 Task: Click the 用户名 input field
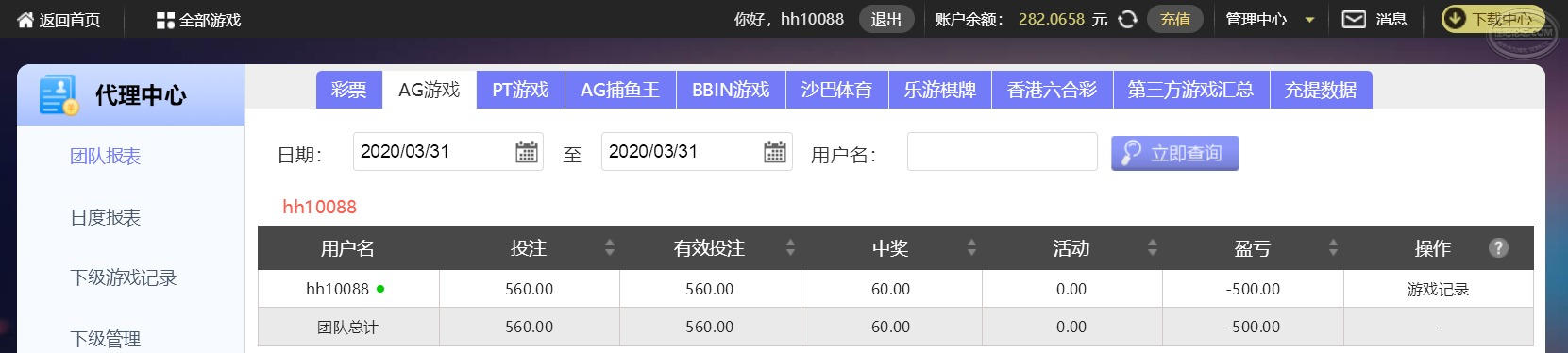tap(1002, 151)
